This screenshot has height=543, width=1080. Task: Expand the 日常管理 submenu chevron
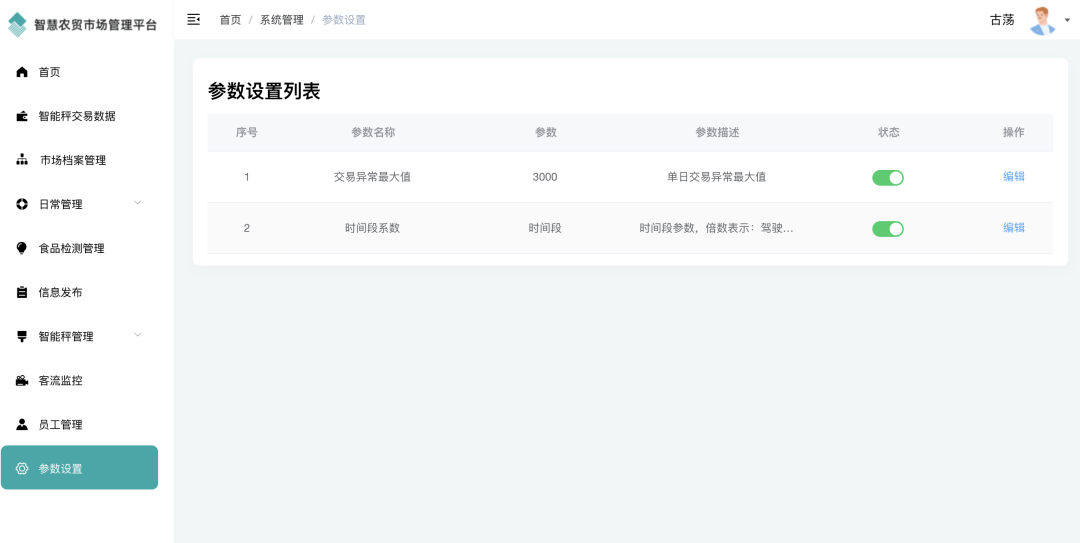coord(138,203)
